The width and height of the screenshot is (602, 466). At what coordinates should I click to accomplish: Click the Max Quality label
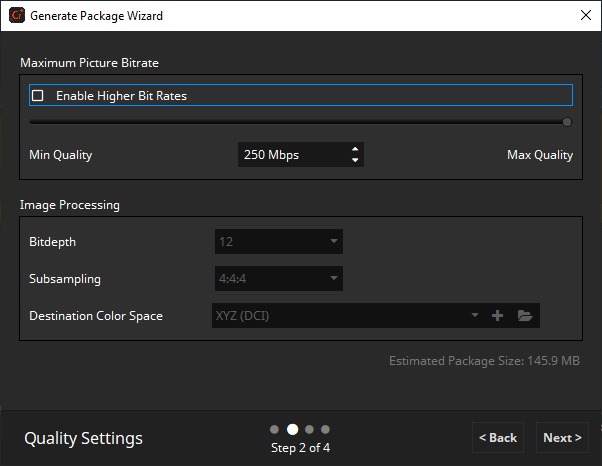click(539, 155)
